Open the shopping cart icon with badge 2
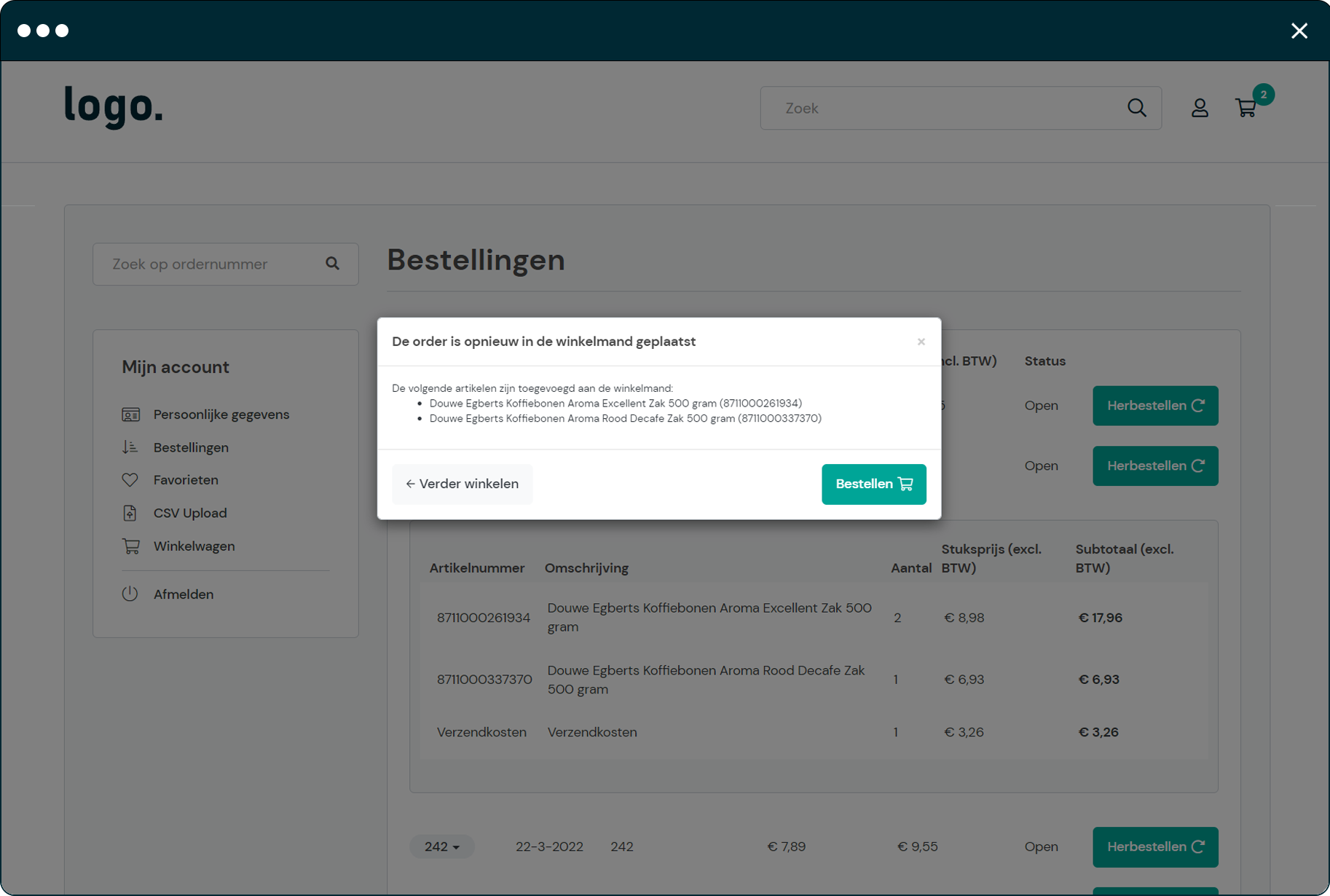1330x896 pixels. (x=1246, y=108)
